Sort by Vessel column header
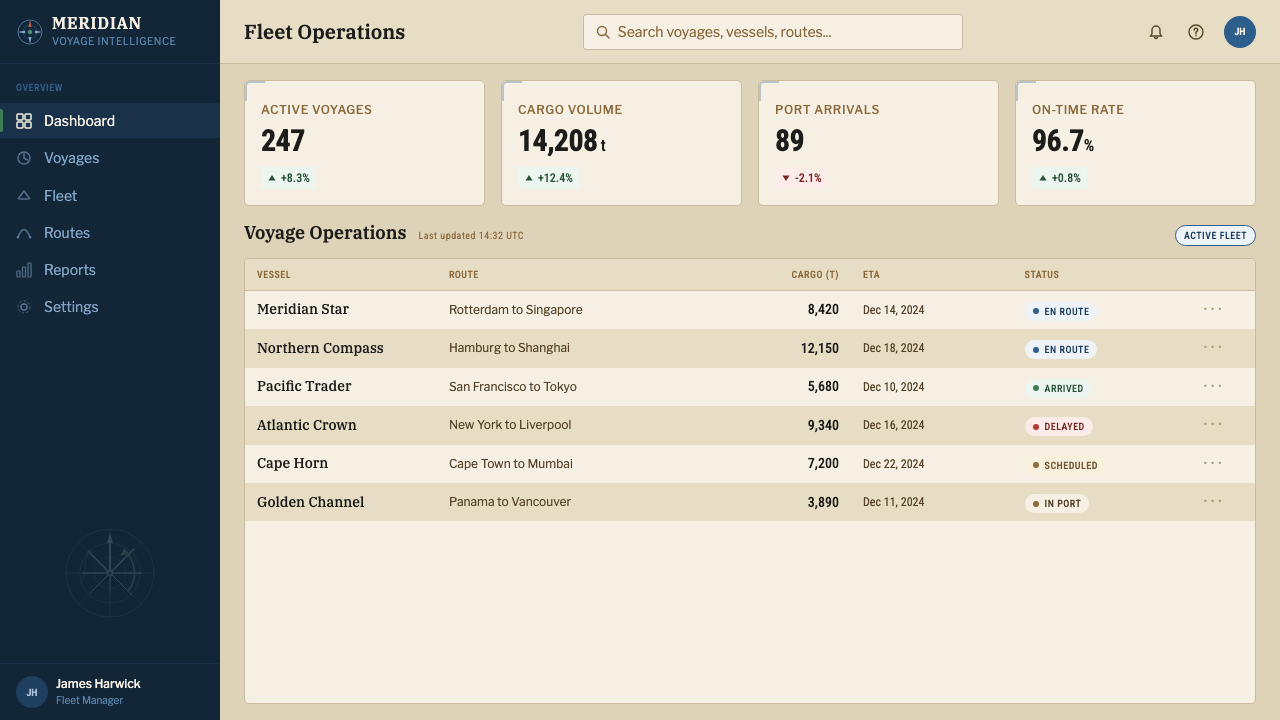The height and width of the screenshot is (720, 1280). coord(274,274)
